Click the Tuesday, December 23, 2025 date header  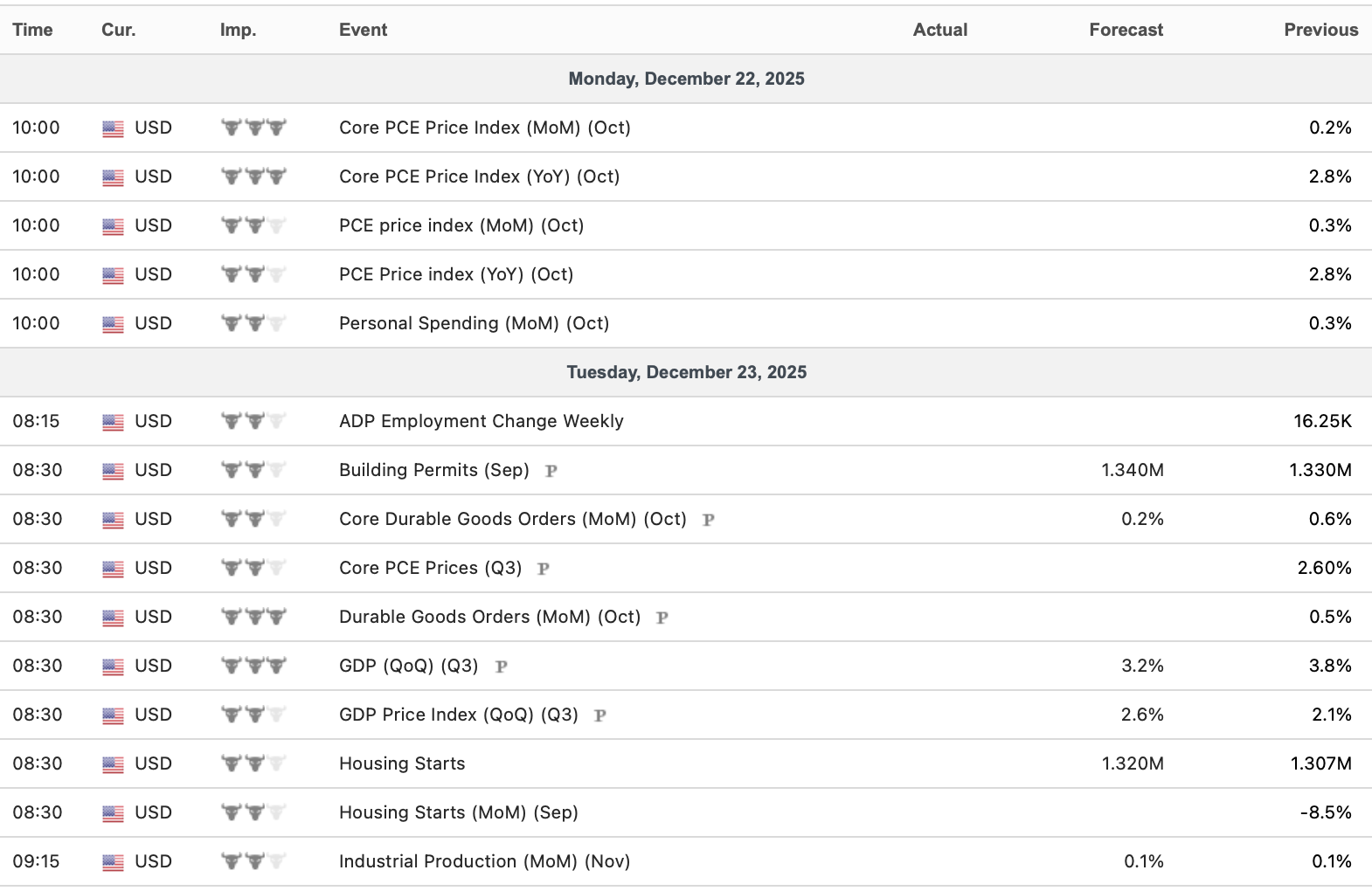pyautogui.click(x=686, y=372)
